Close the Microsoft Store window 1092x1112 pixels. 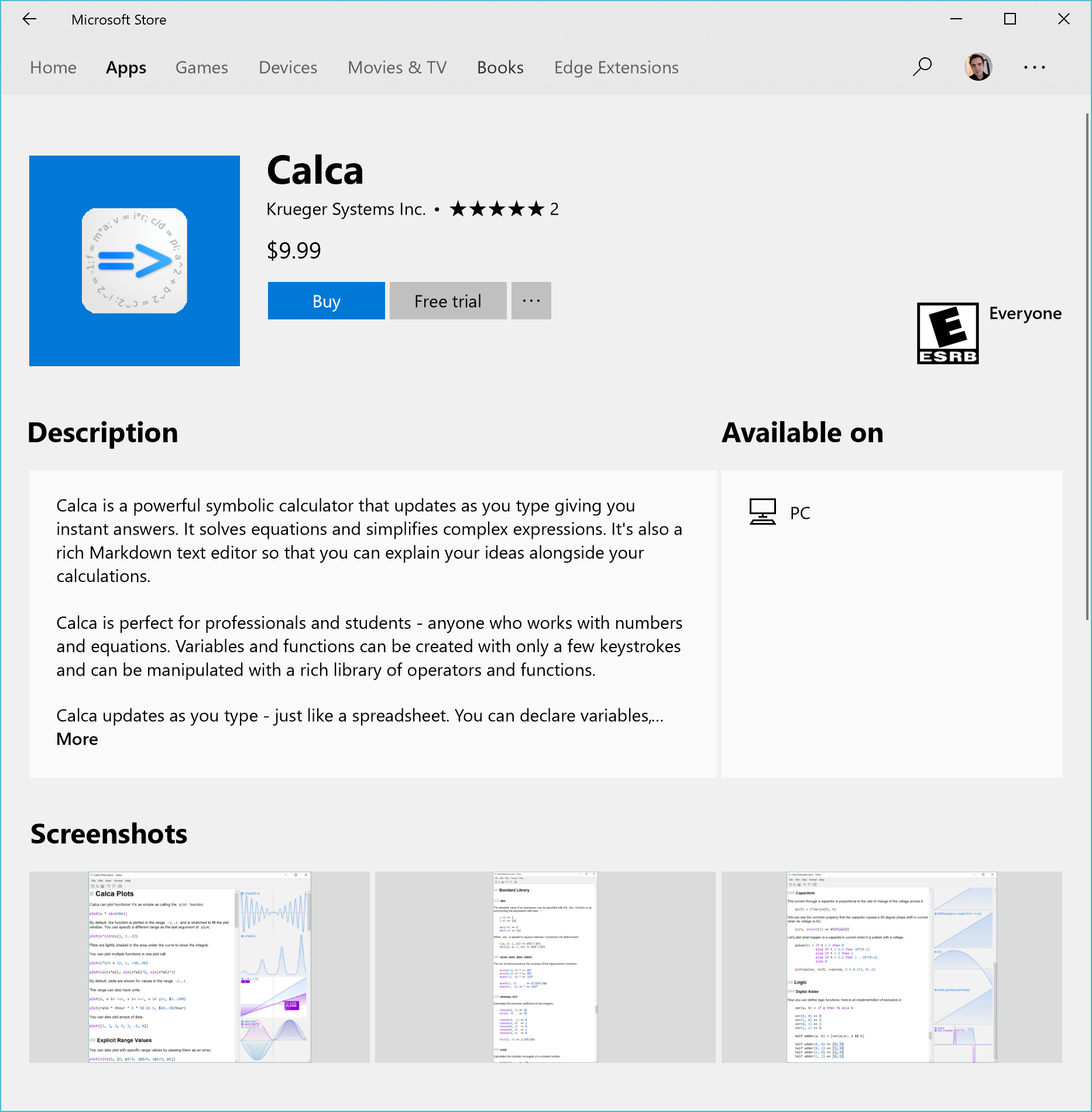1064,19
